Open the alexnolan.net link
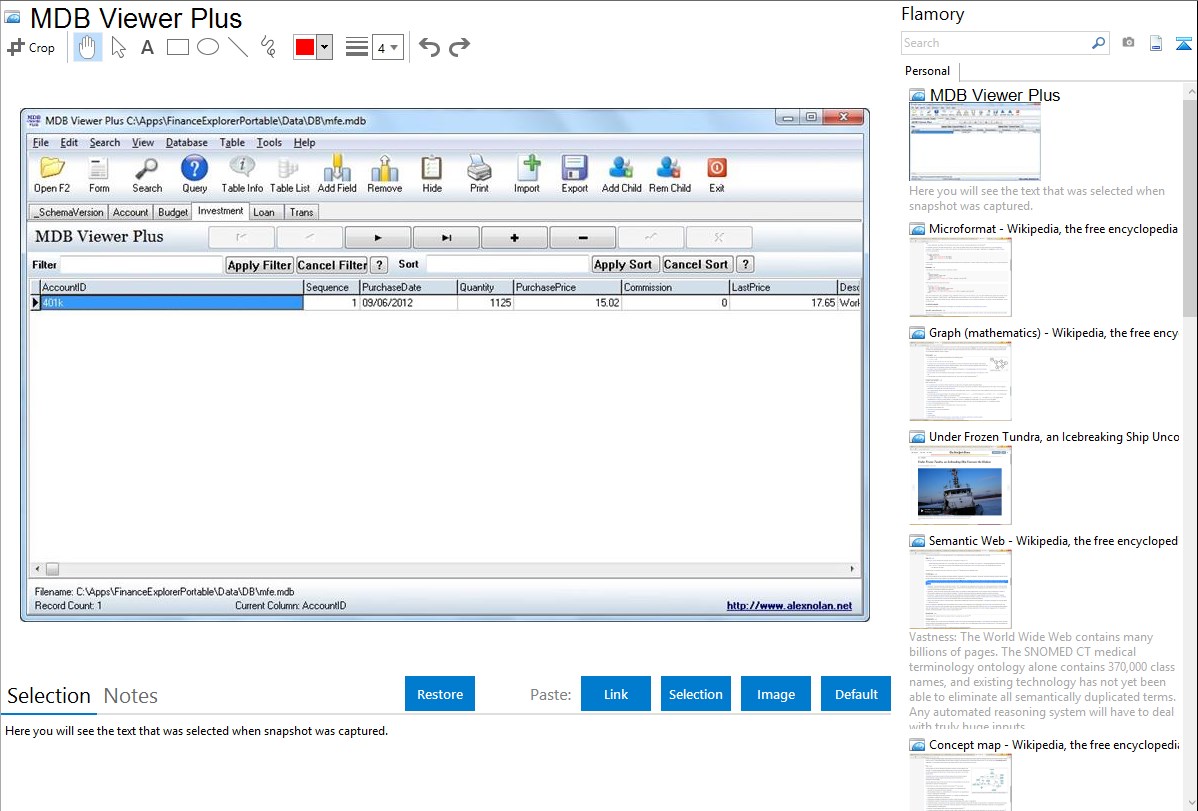 789,605
